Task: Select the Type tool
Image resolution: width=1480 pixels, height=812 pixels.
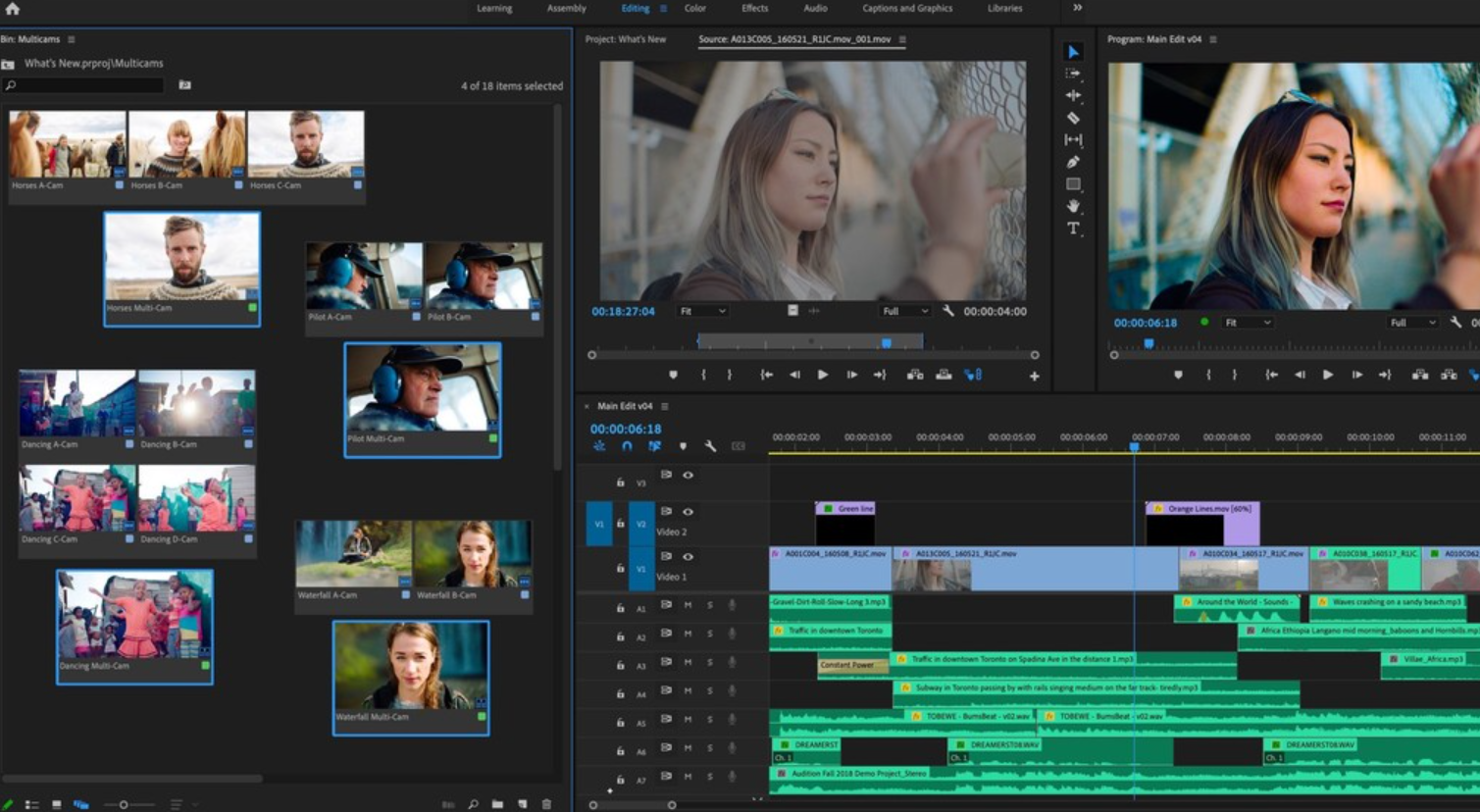Action: tap(1073, 228)
